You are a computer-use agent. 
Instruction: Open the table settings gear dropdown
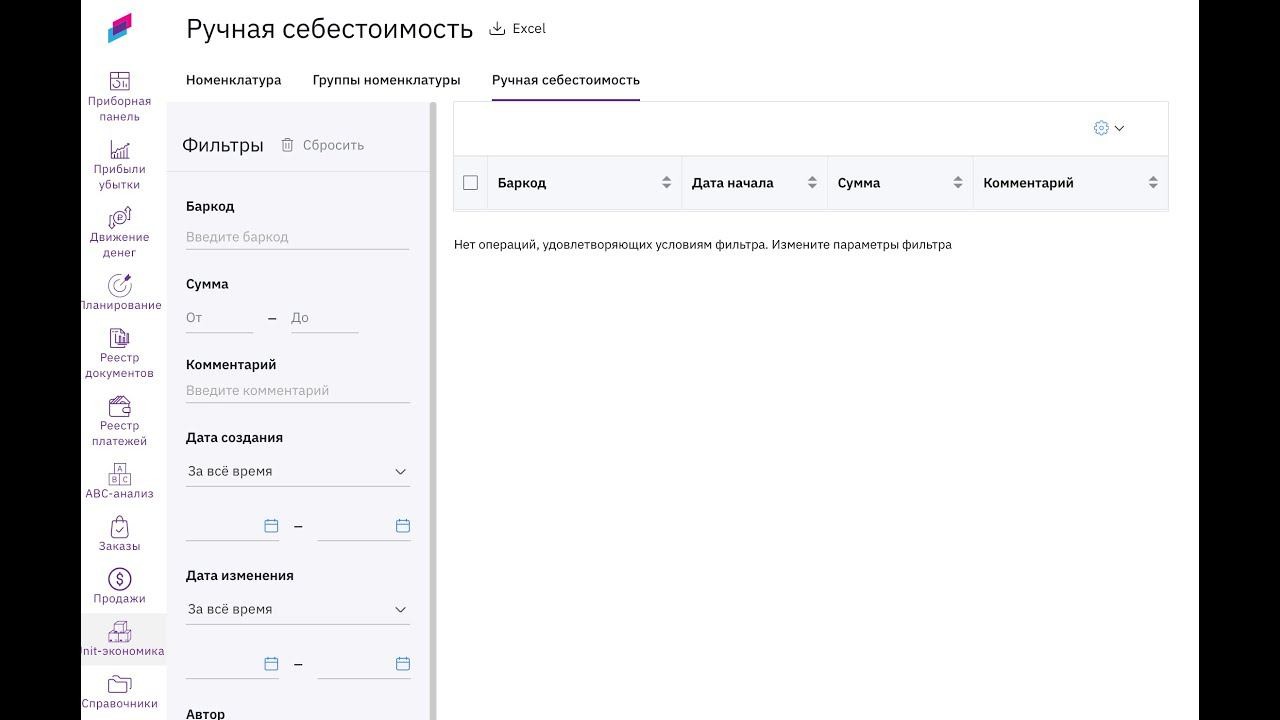(x=1109, y=128)
